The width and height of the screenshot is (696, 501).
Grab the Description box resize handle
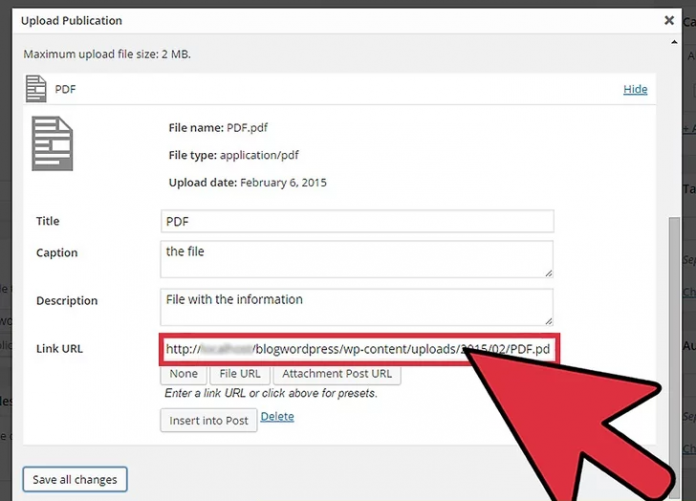click(x=548, y=320)
